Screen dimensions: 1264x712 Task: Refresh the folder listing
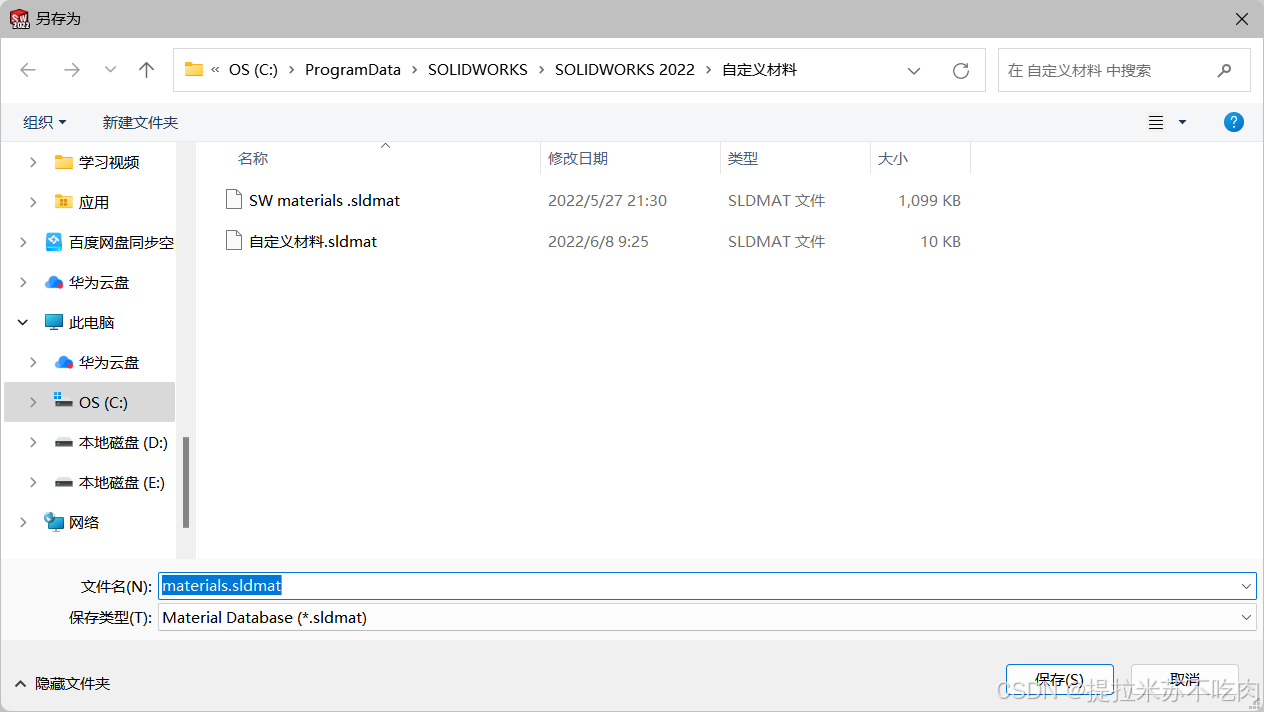(961, 70)
